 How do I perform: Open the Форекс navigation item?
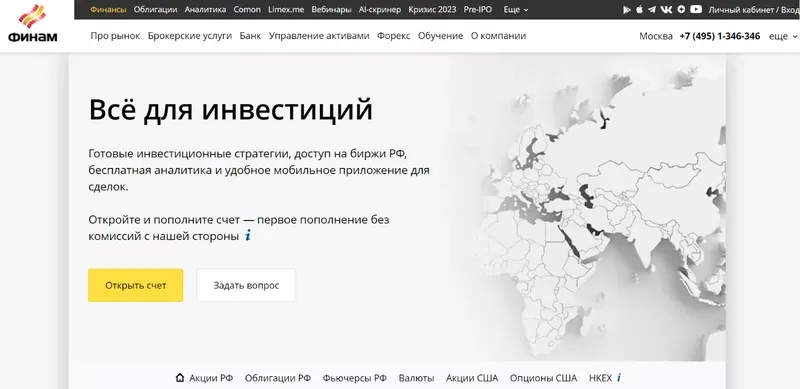[x=393, y=36]
